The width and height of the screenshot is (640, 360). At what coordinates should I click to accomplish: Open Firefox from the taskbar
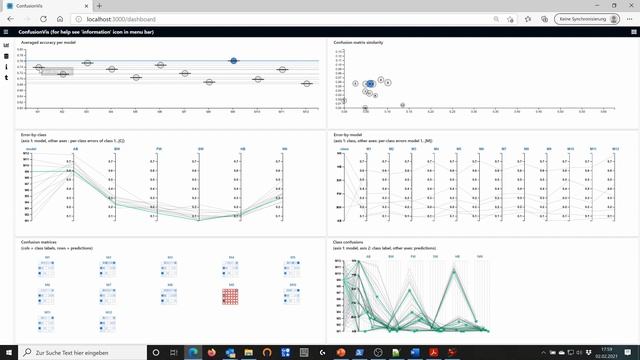(x=211, y=352)
